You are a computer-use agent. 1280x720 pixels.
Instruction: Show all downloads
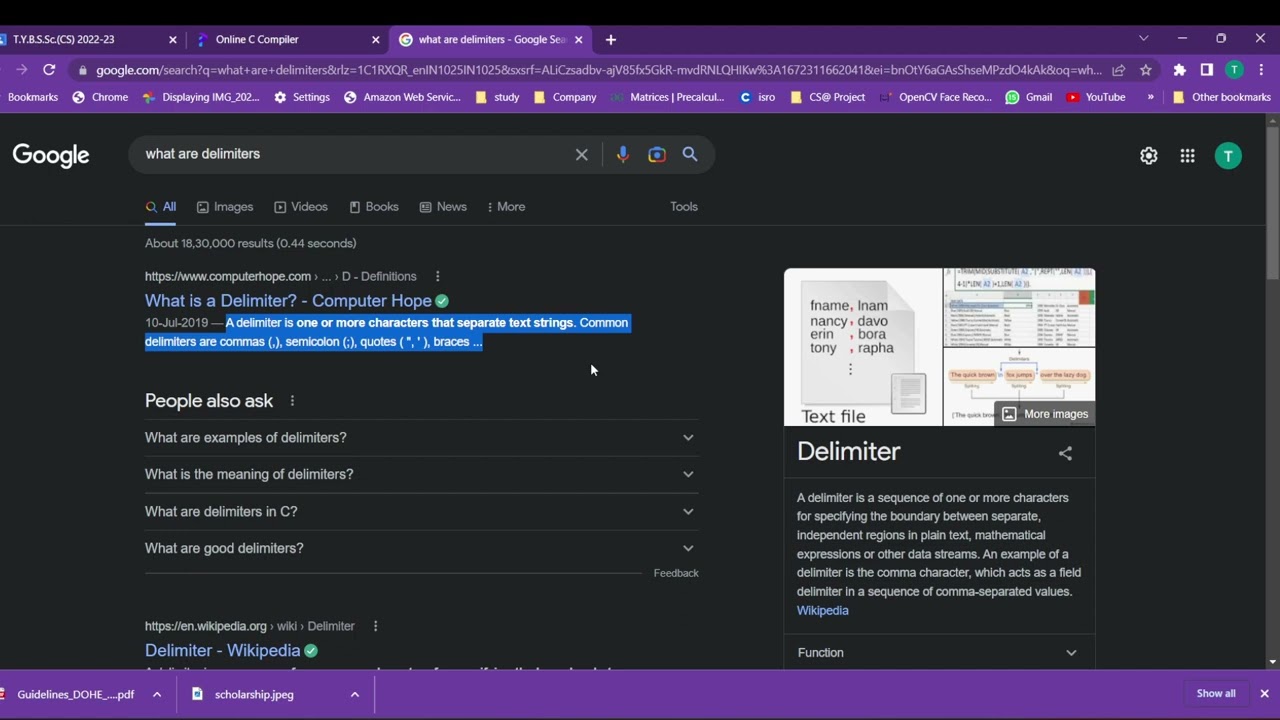[x=1216, y=694]
